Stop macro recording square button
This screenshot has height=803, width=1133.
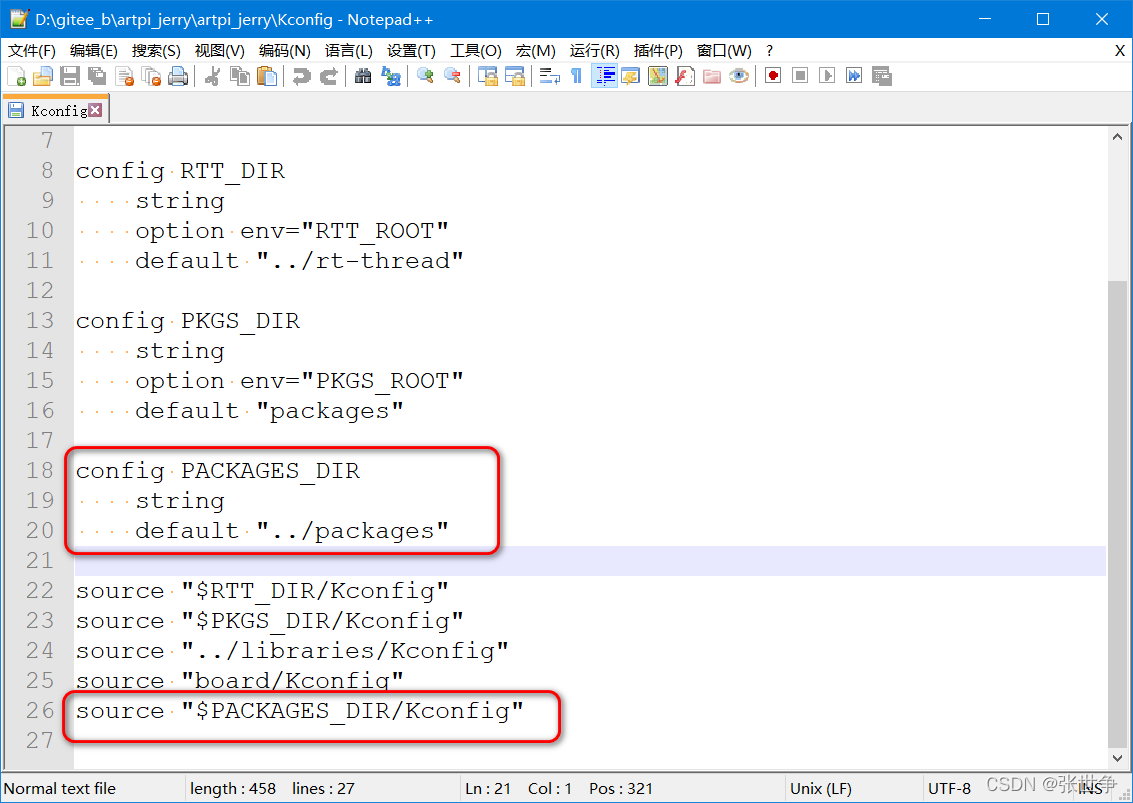tap(800, 76)
